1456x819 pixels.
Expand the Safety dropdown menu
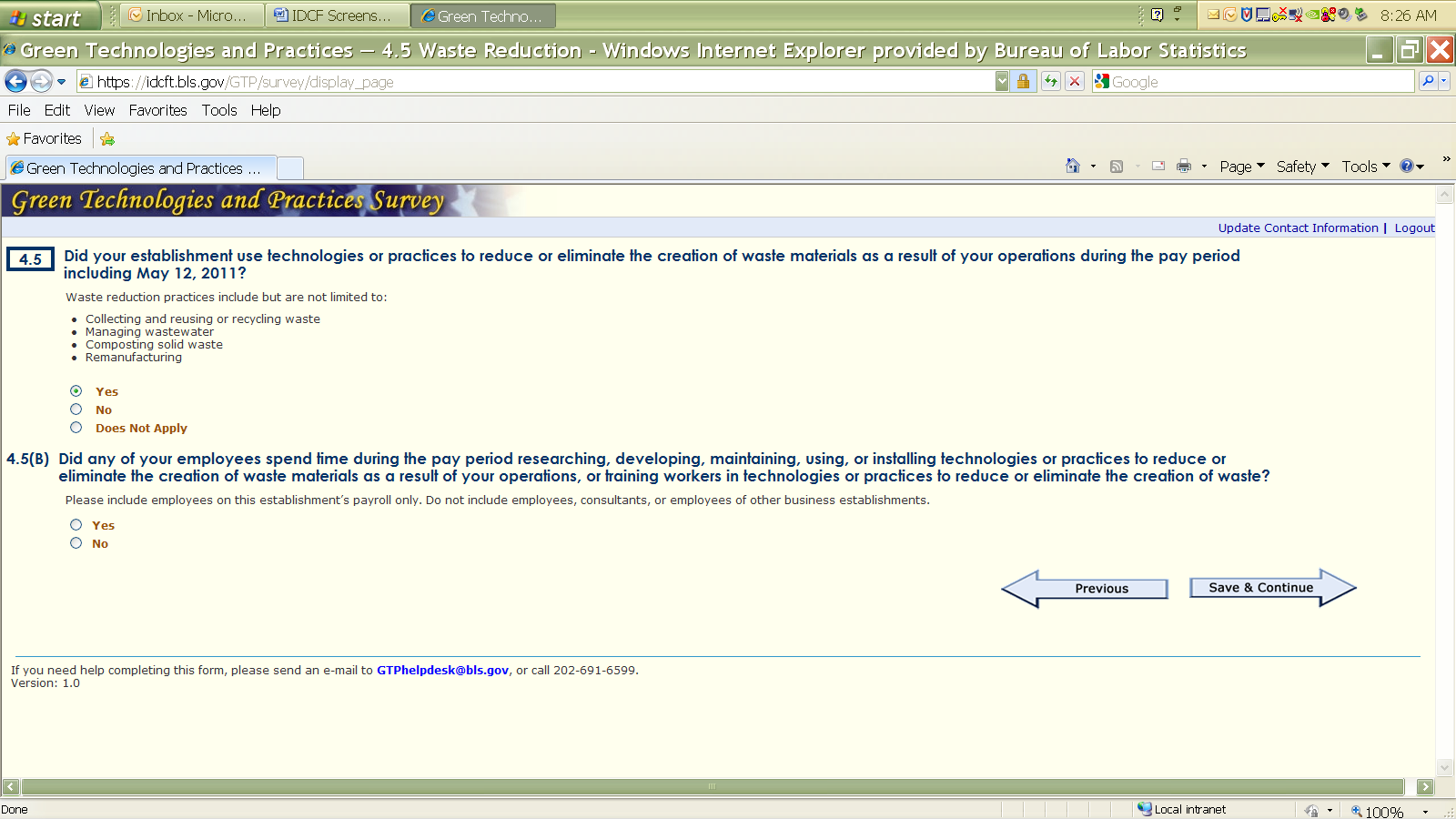1302,167
